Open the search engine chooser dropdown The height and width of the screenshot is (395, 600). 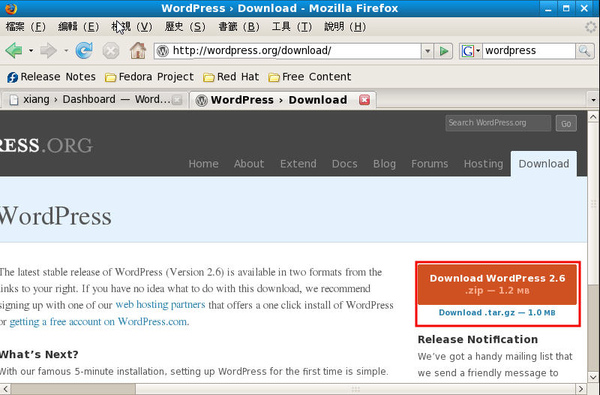(x=478, y=51)
